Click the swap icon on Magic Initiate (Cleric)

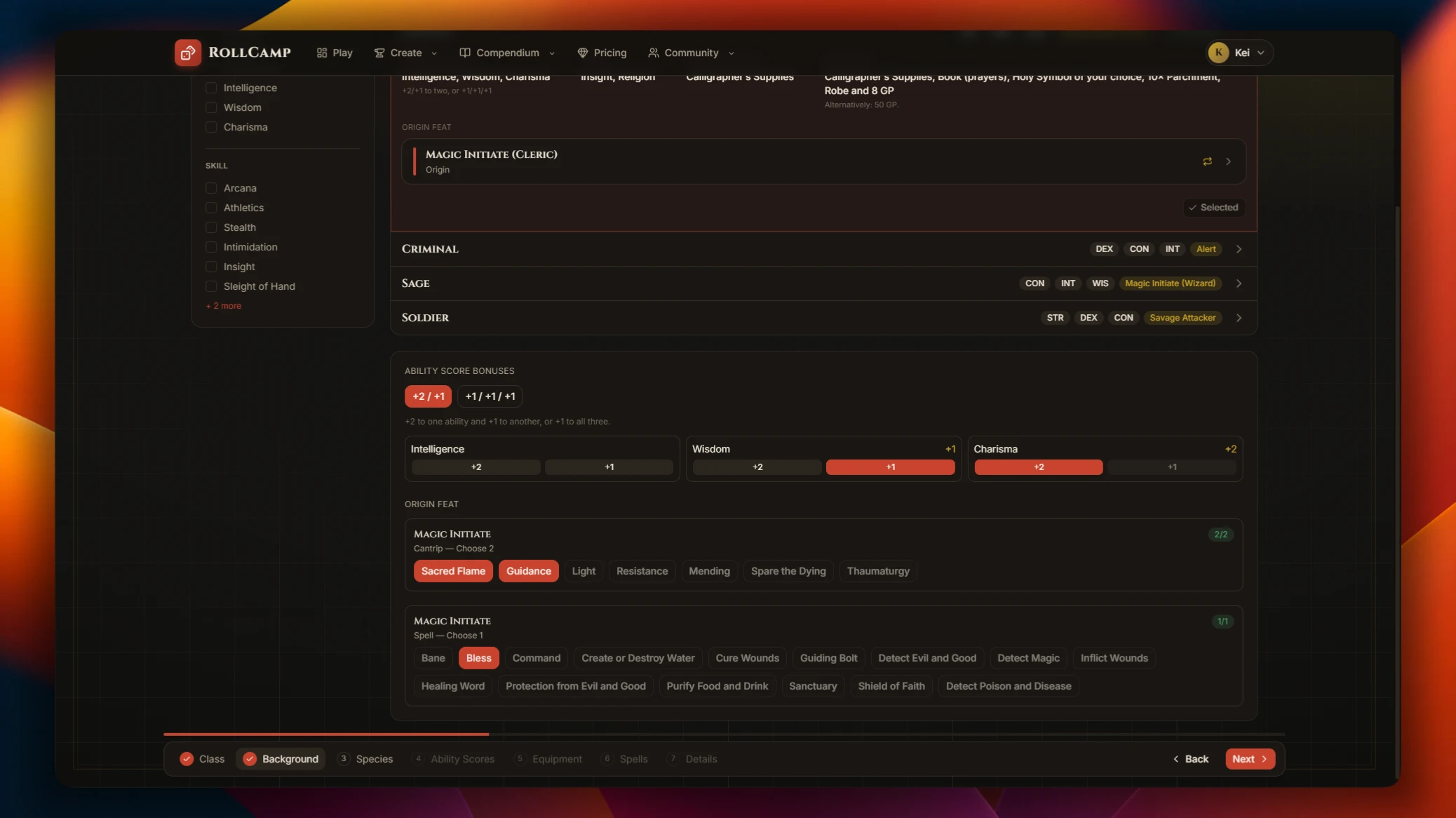(x=1207, y=161)
